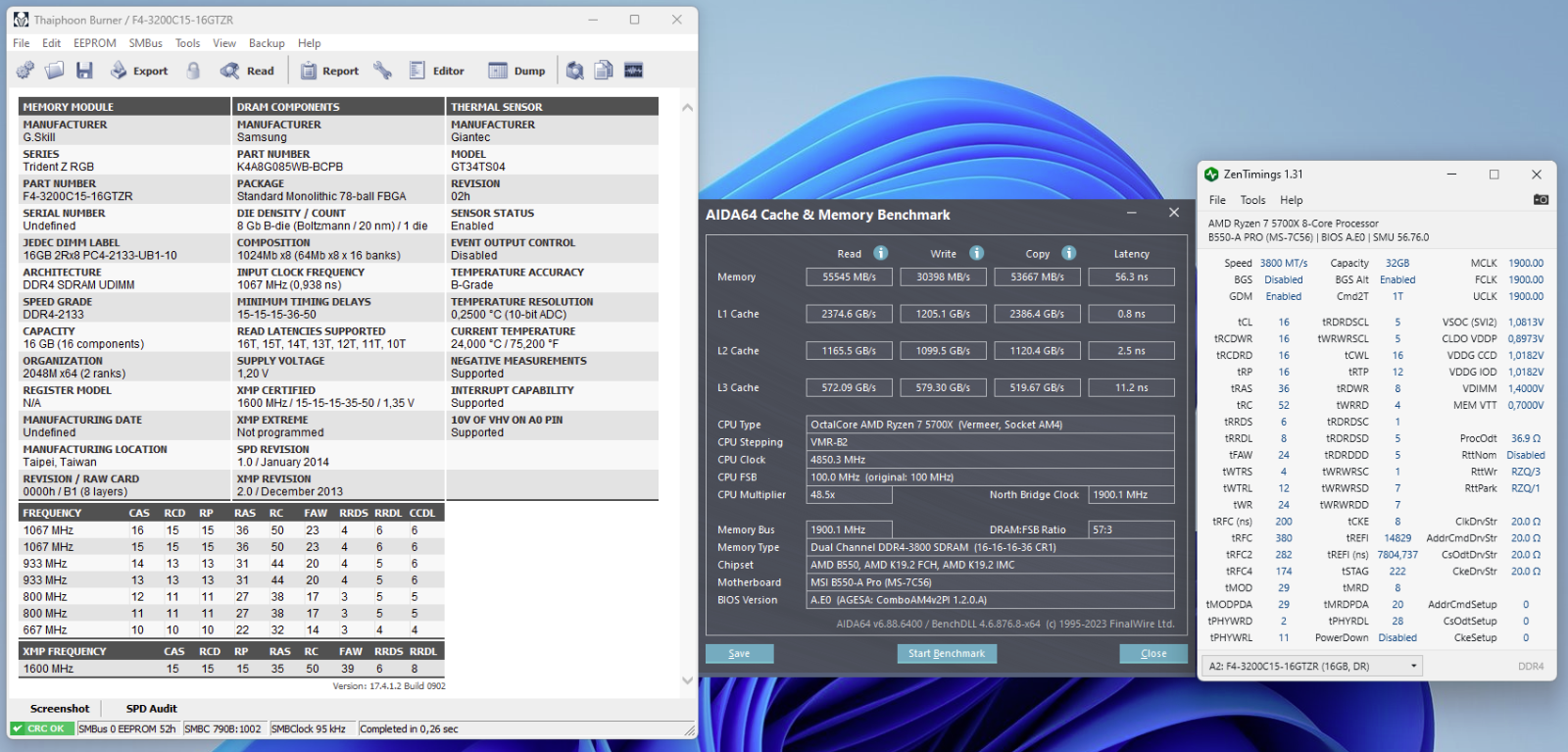Image resolution: width=1568 pixels, height=752 pixels.
Task: Click the padlock icon in Thaiphoon toolbar
Action: [x=194, y=71]
